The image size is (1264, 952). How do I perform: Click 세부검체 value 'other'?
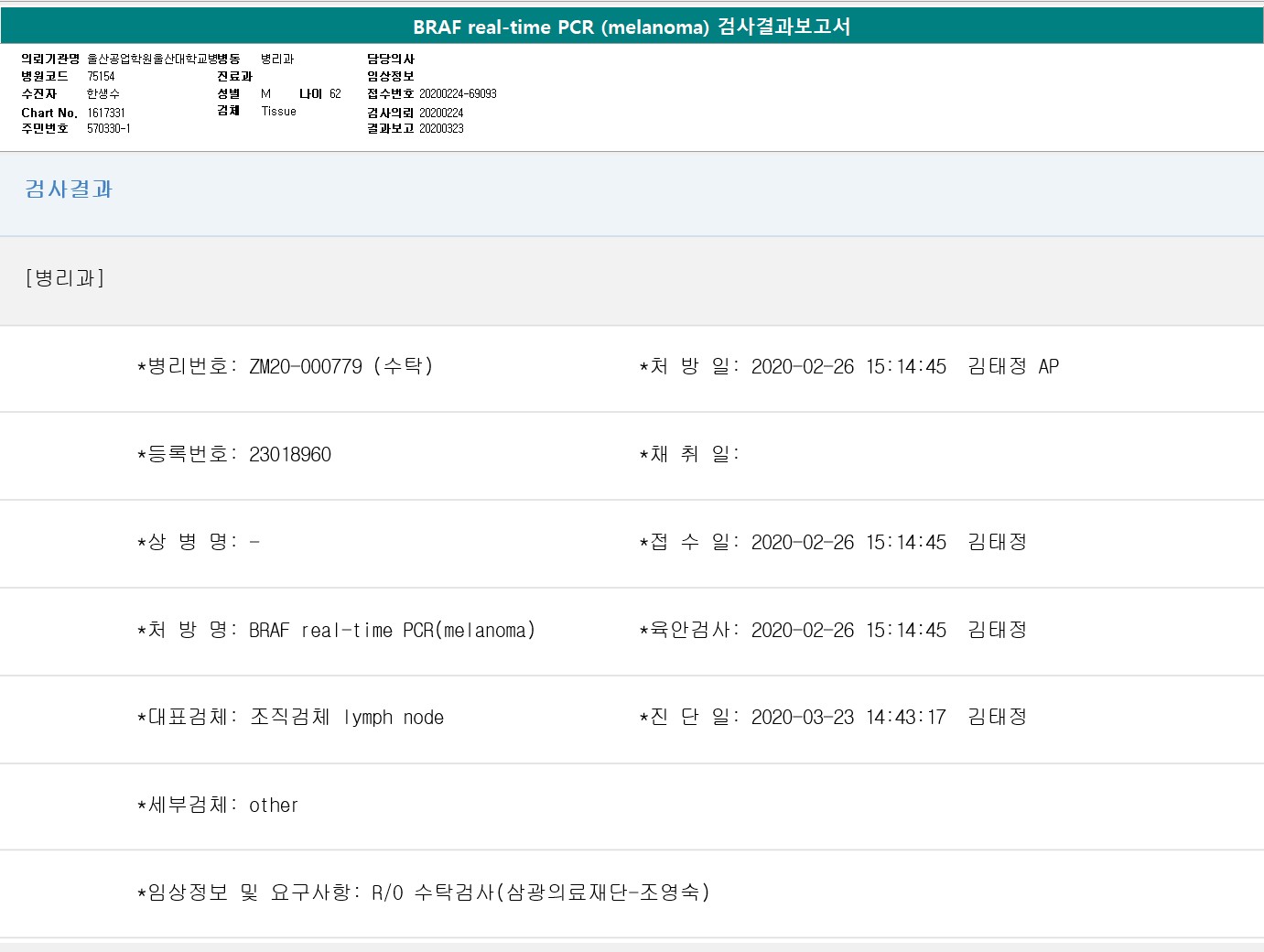pos(274,806)
